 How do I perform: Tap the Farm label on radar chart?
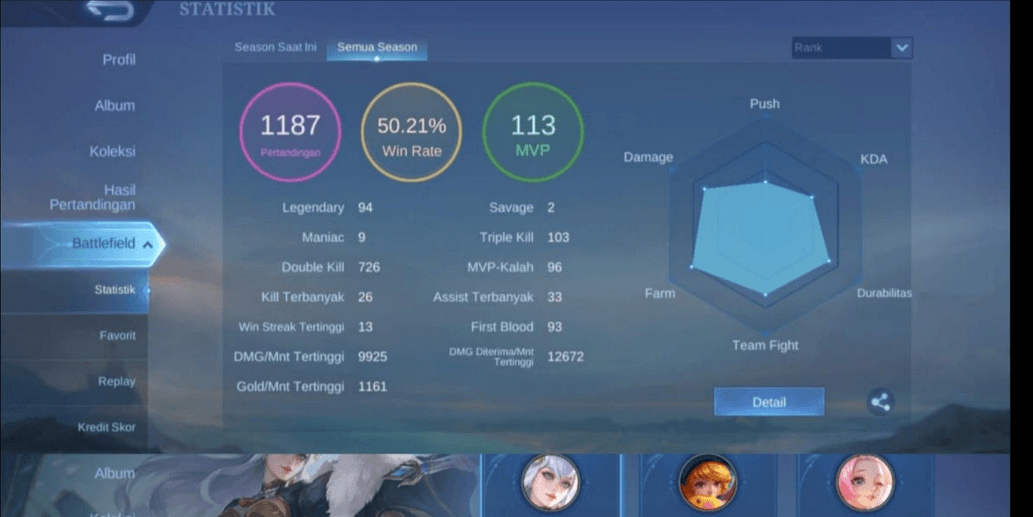point(659,294)
